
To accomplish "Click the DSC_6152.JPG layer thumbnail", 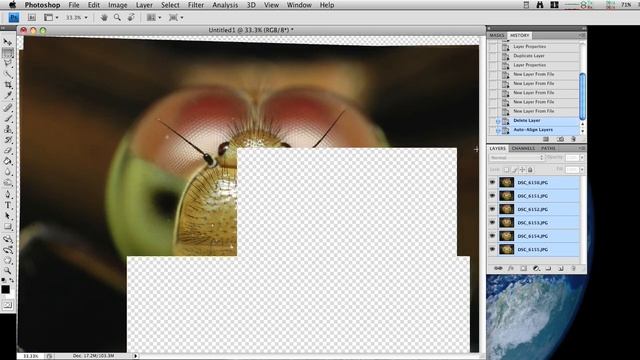I will [507, 209].
